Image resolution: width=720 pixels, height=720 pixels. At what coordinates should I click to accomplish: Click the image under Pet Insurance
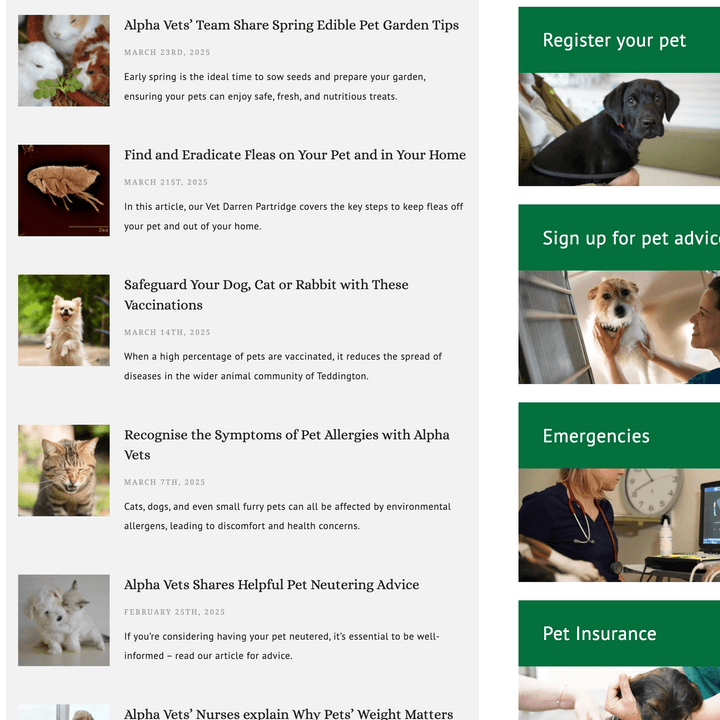pos(619,693)
